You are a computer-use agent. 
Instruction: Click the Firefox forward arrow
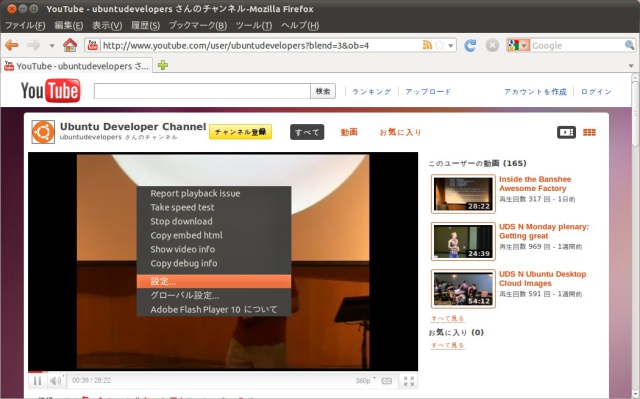coord(33,45)
